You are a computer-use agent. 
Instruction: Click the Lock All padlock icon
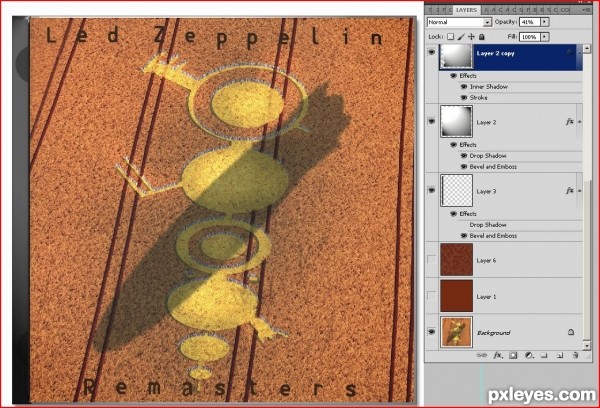pyautogui.click(x=482, y=37)
